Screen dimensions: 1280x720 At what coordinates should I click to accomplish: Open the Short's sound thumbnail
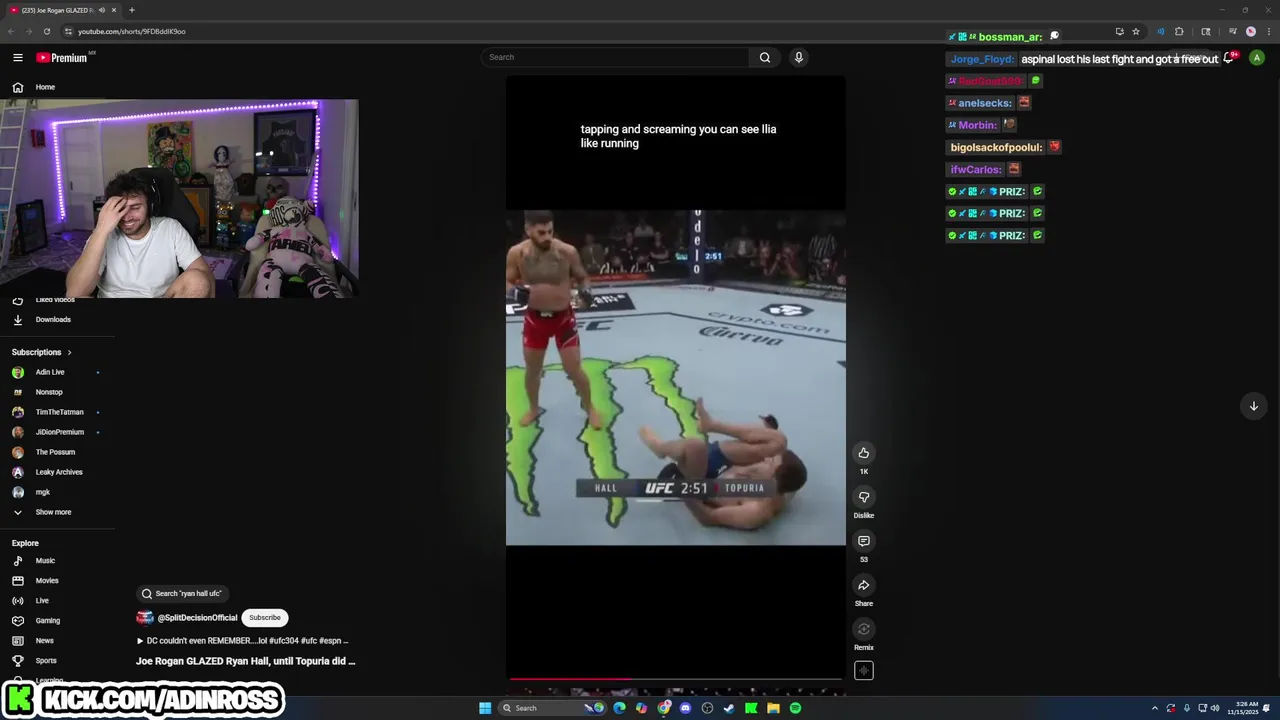[864, 671]
